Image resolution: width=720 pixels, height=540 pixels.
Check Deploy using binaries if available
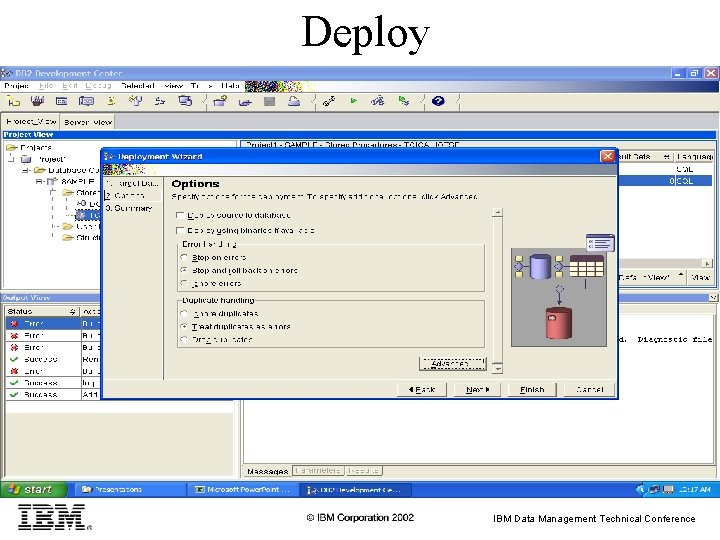[180, 230]
